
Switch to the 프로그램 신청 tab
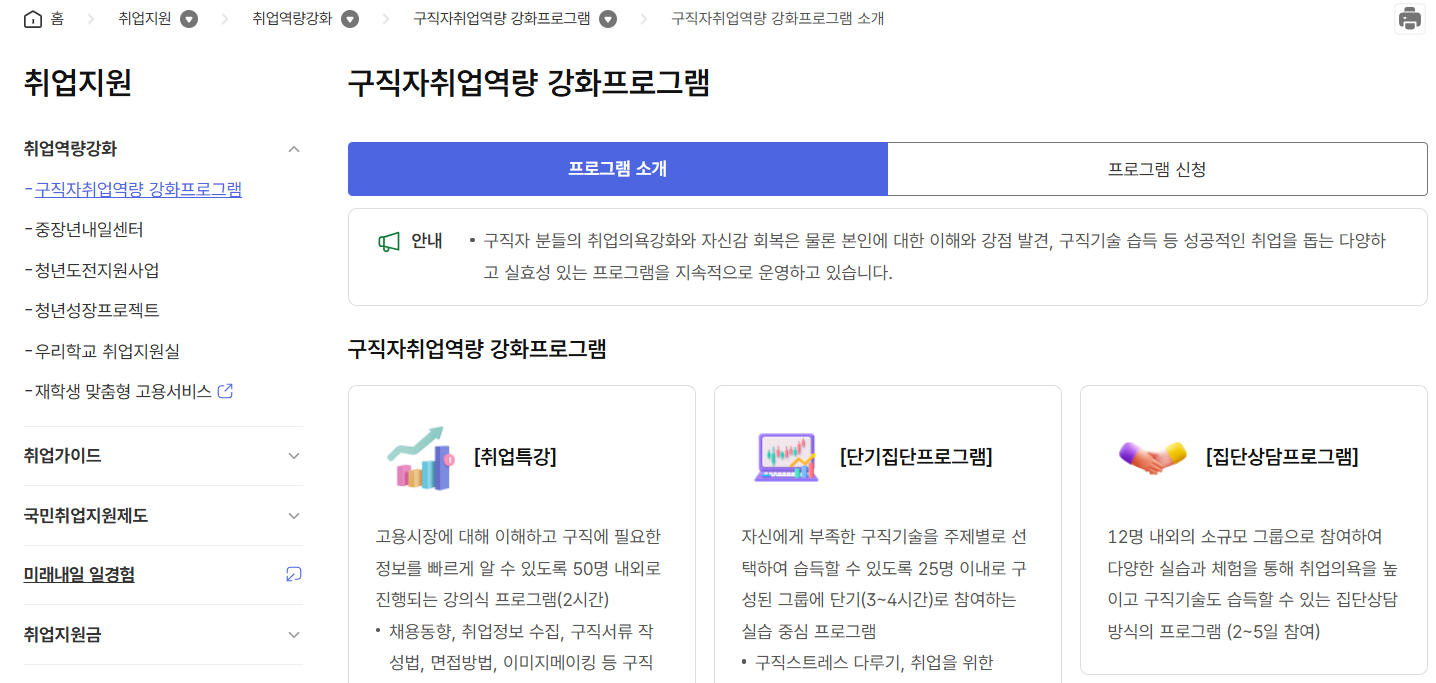point(1157,169)
